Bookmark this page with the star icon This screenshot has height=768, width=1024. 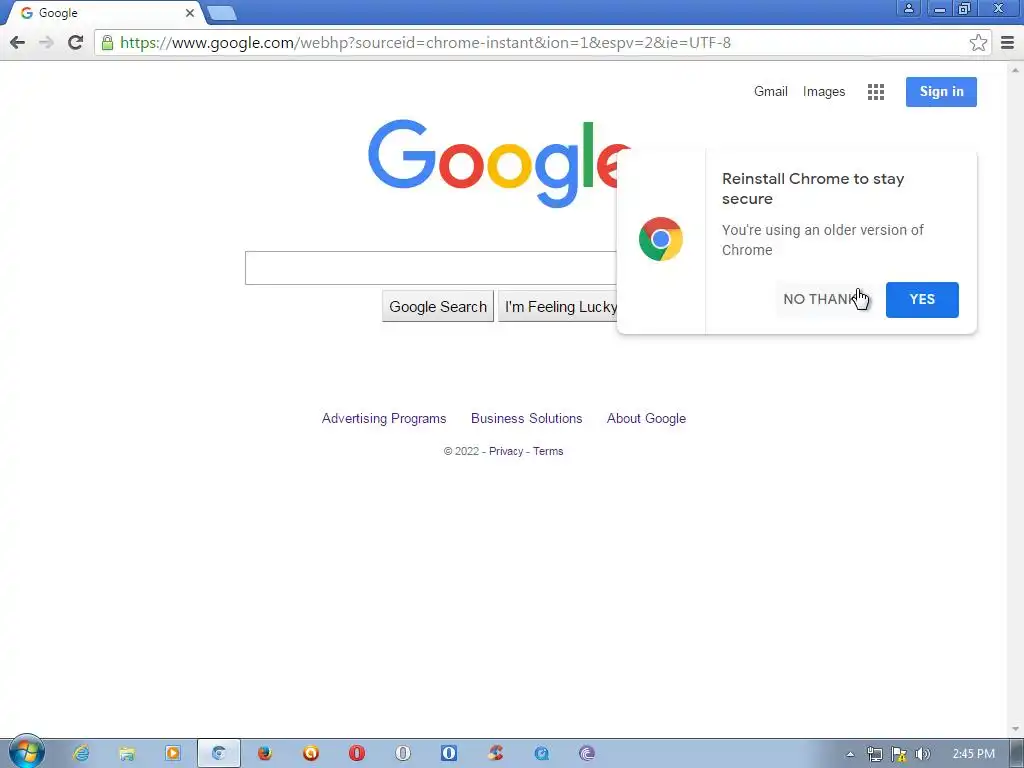[978, 42]
